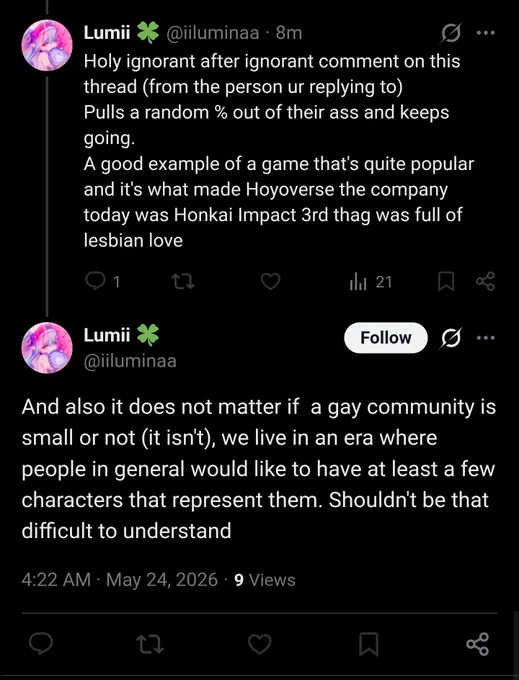Repost the main tweet
Image resolution: width=519 pixels, height=680 pixels.
pyautogui.click(x=150, y=644)
